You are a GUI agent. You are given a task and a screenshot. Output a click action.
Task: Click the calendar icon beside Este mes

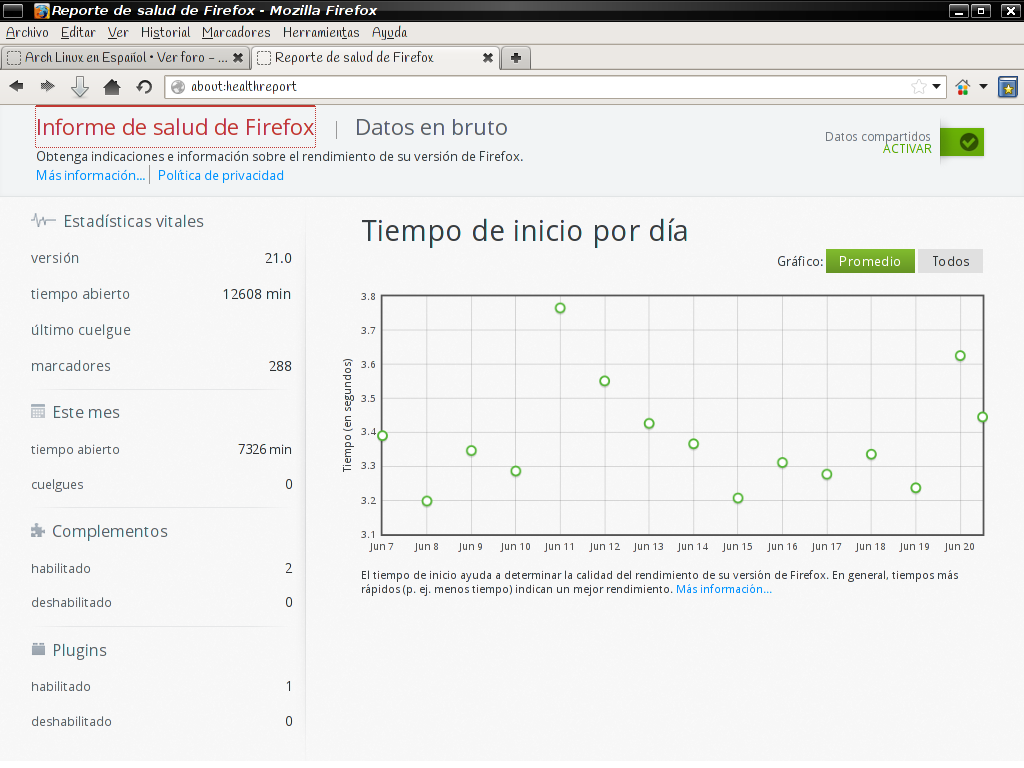[x=38, y=411]
